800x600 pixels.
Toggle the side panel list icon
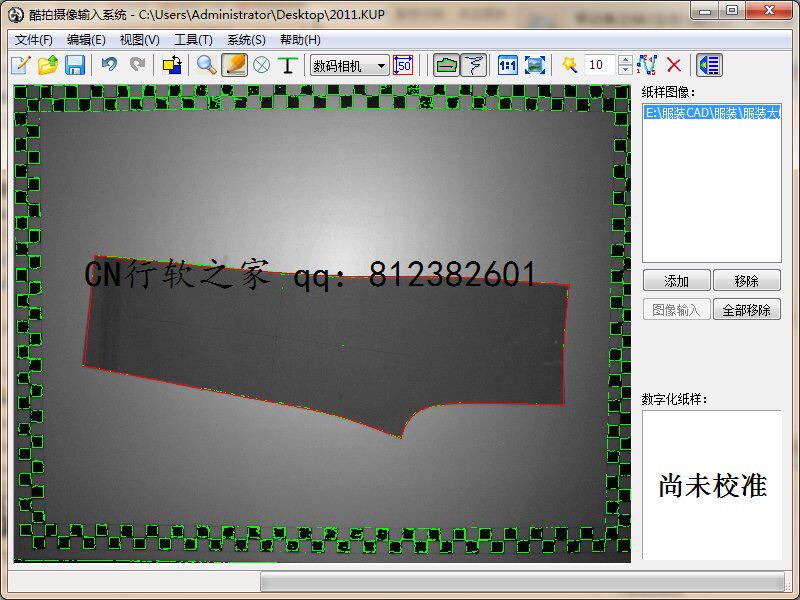710,65
